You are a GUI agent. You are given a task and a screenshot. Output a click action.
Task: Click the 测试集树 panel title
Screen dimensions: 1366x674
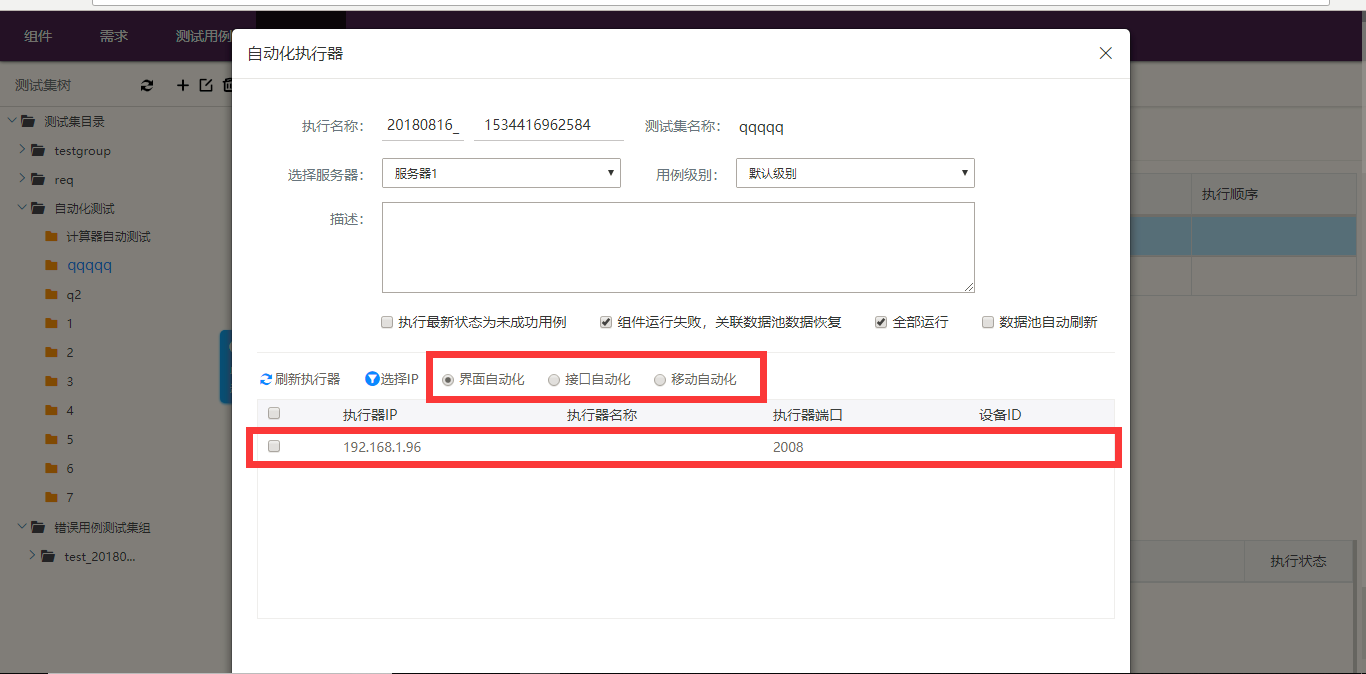(x=43, y=86)
